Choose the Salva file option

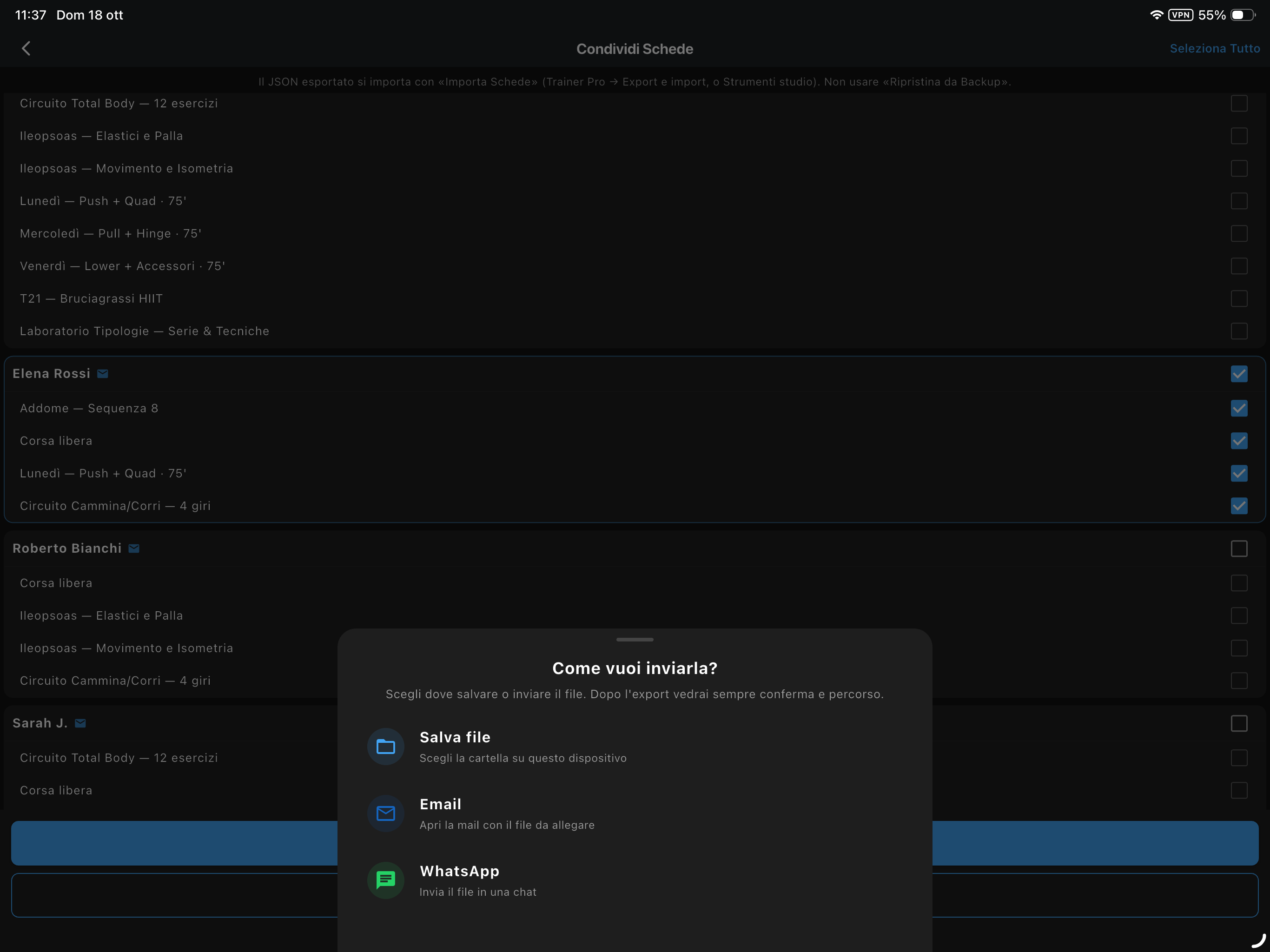635,747
